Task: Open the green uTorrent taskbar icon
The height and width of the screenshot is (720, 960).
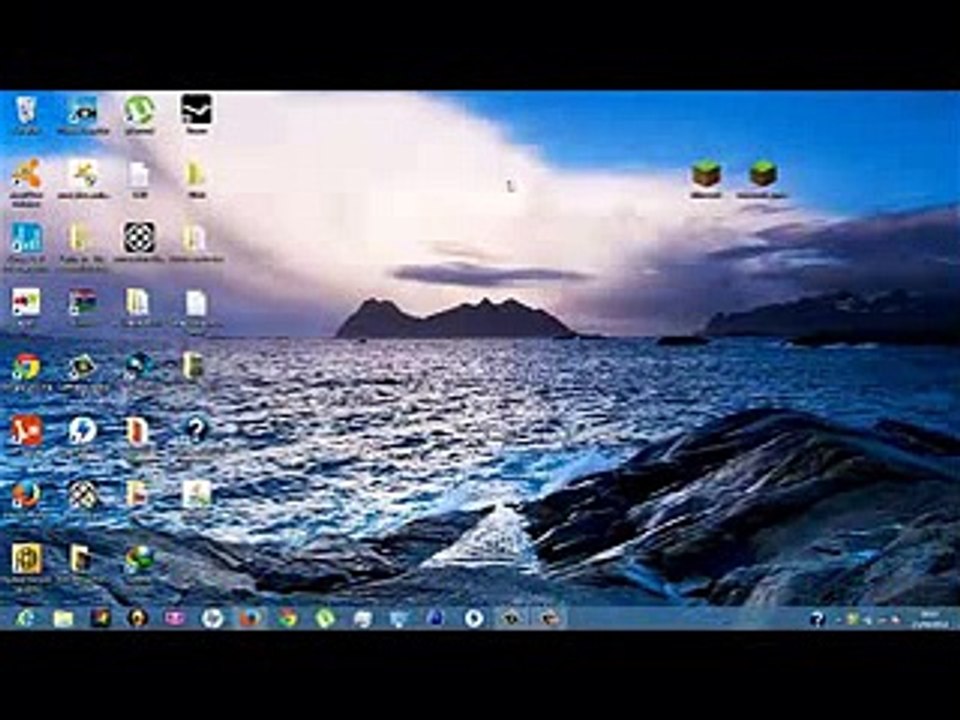Action: [325, 618]
